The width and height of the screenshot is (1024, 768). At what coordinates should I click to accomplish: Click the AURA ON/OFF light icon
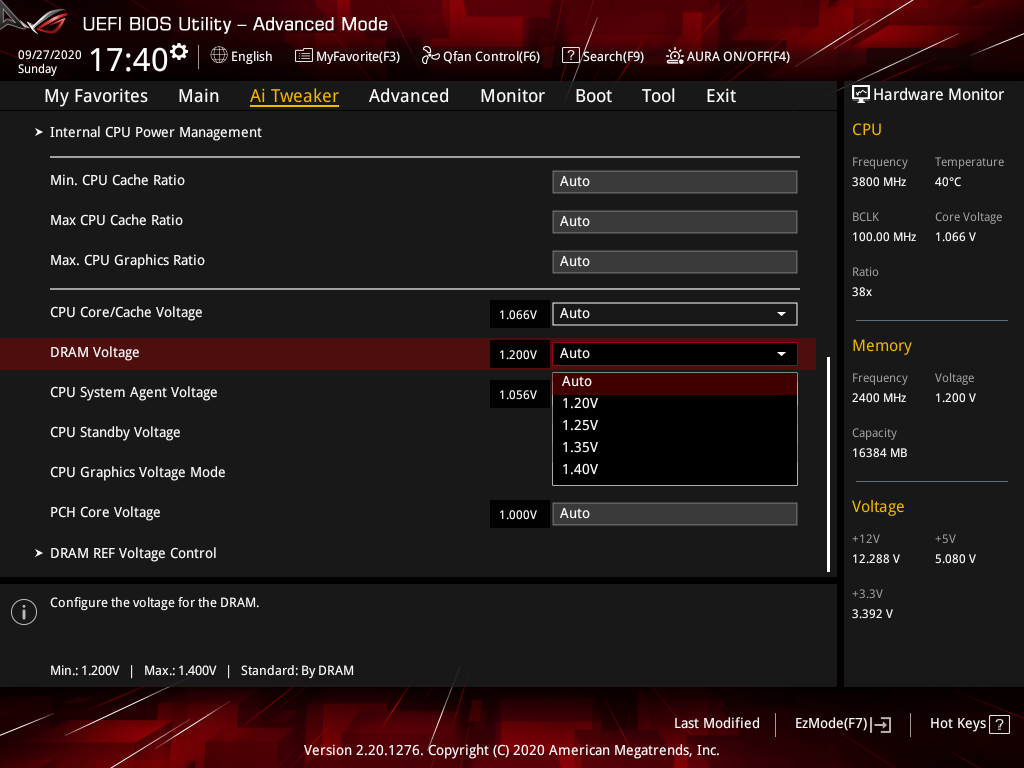click(x=675, y=56)
